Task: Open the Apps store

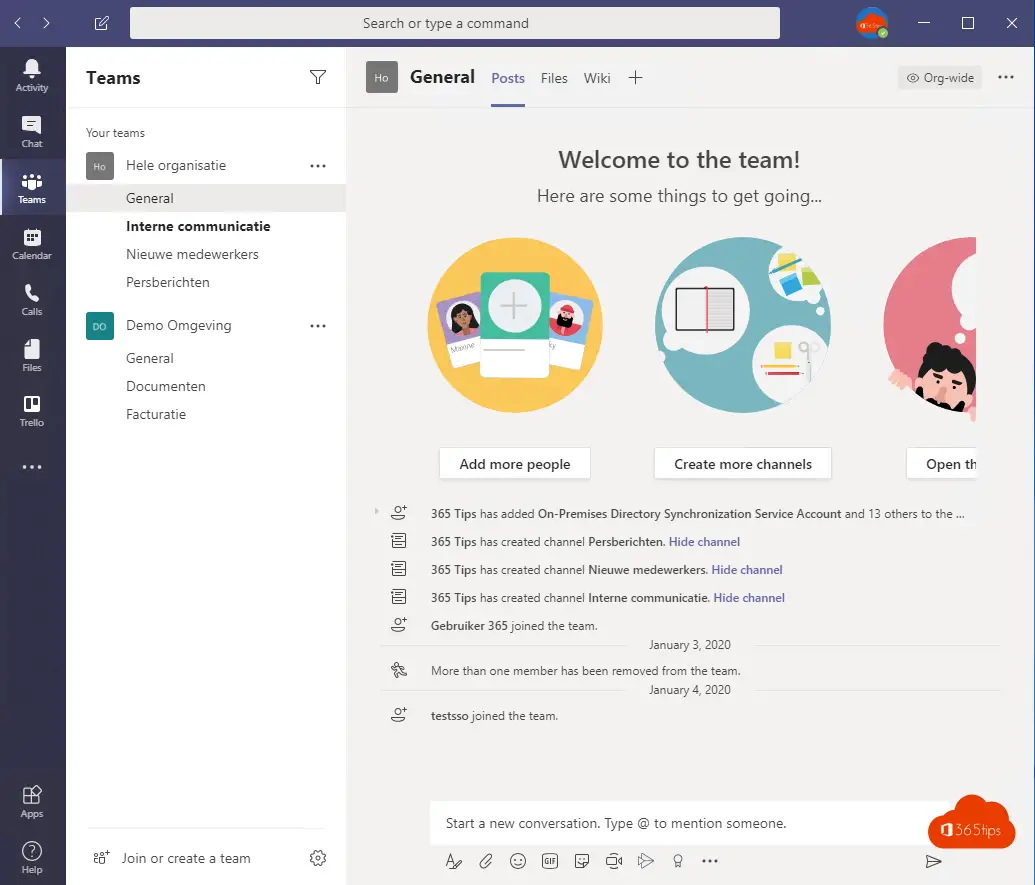Action: (32, 802)
